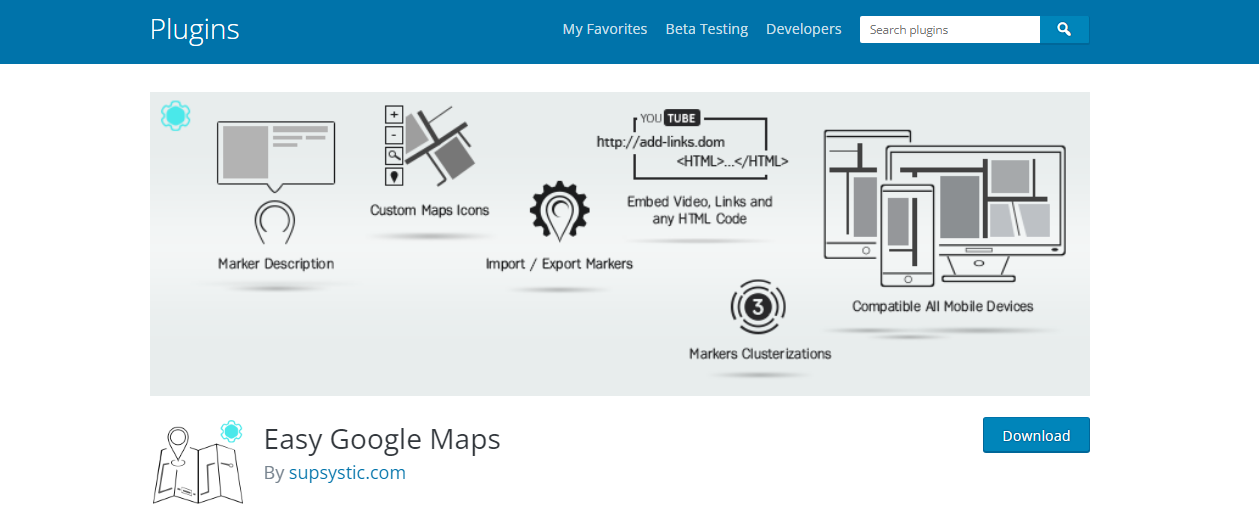This screenshot has height=532, width=1259.
Task: Click the Import / Export Markers gear icon
Action: 559,213
